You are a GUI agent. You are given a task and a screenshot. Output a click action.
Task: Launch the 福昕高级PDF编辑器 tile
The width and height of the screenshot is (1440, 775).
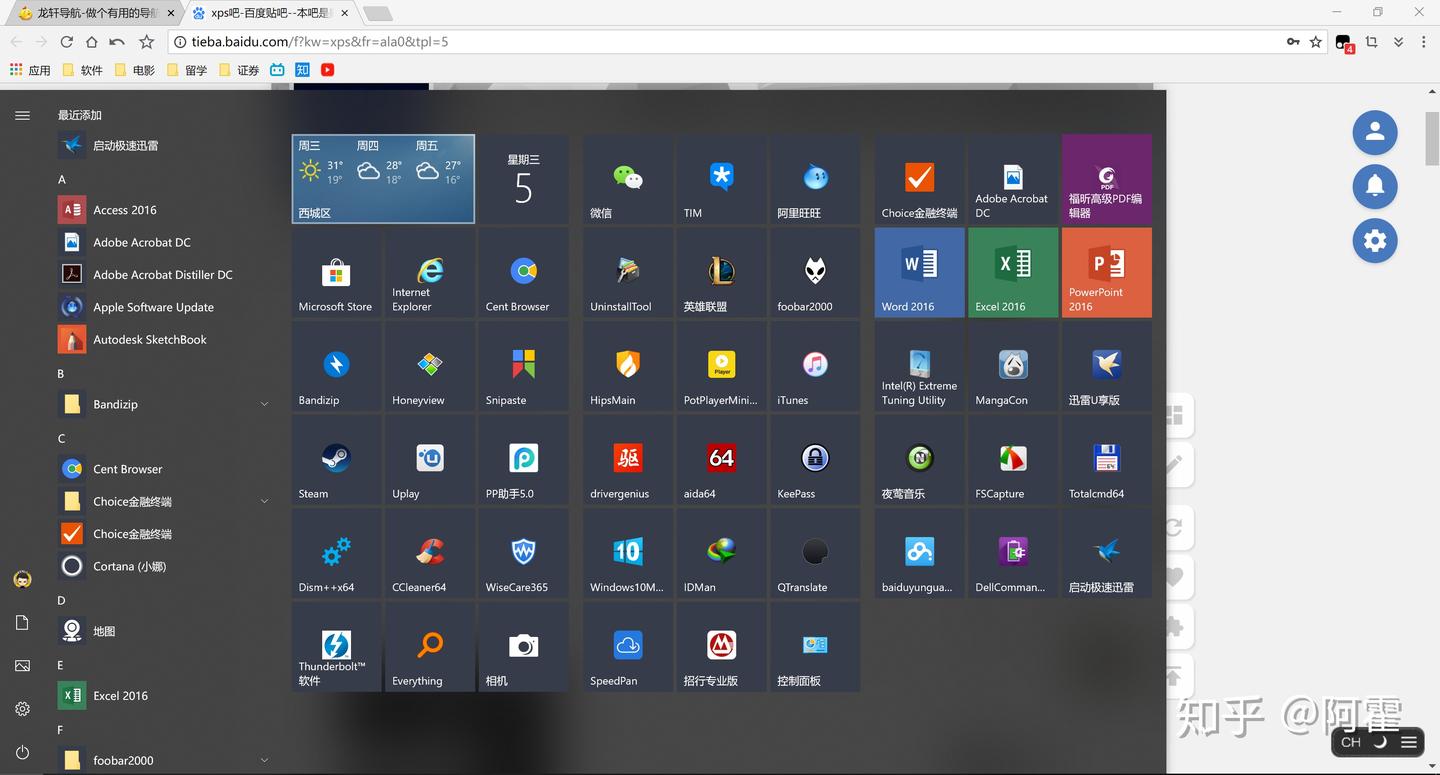coord(1107,179)
